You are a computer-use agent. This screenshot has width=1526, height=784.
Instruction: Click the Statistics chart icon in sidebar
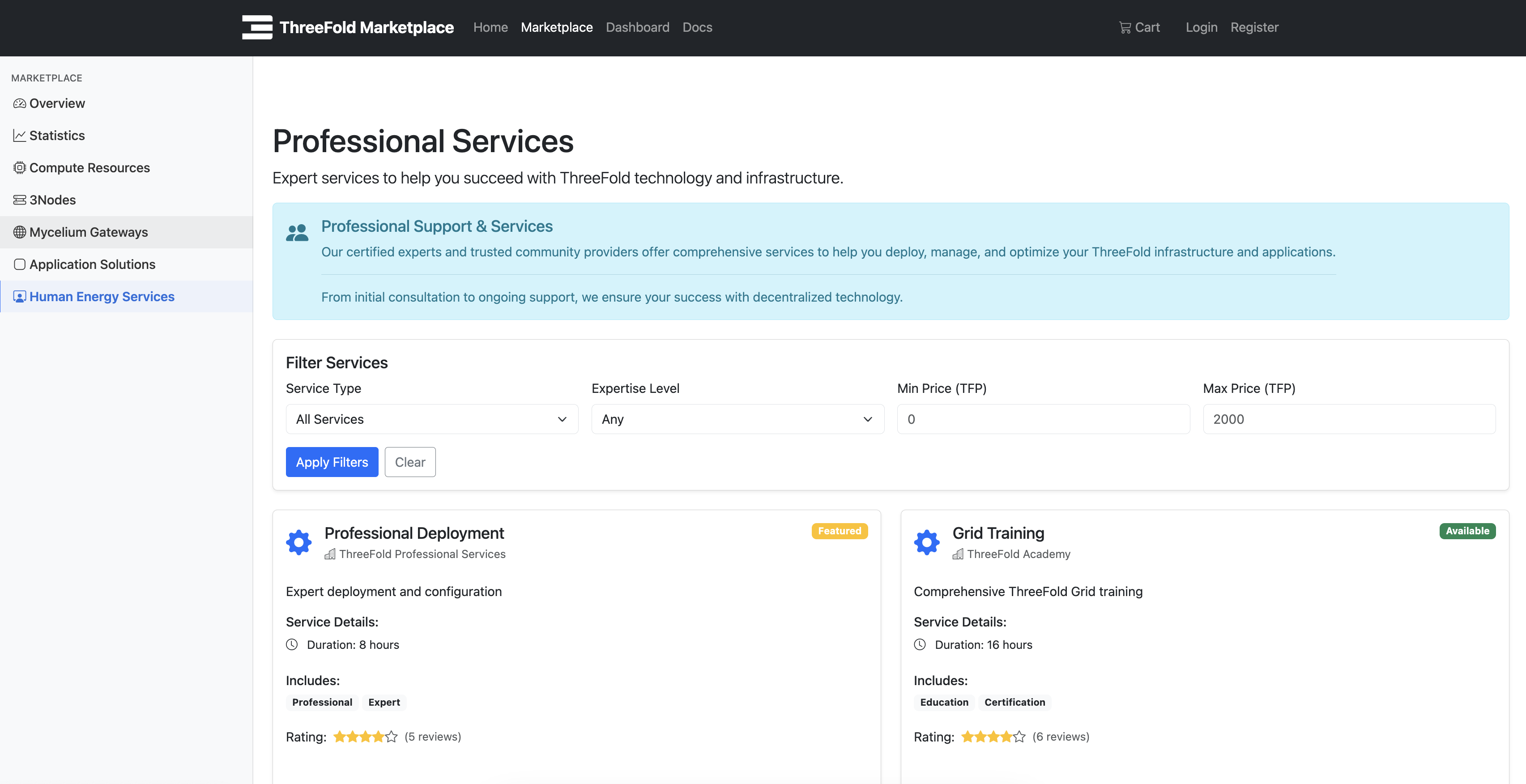(x=20, y=136)
